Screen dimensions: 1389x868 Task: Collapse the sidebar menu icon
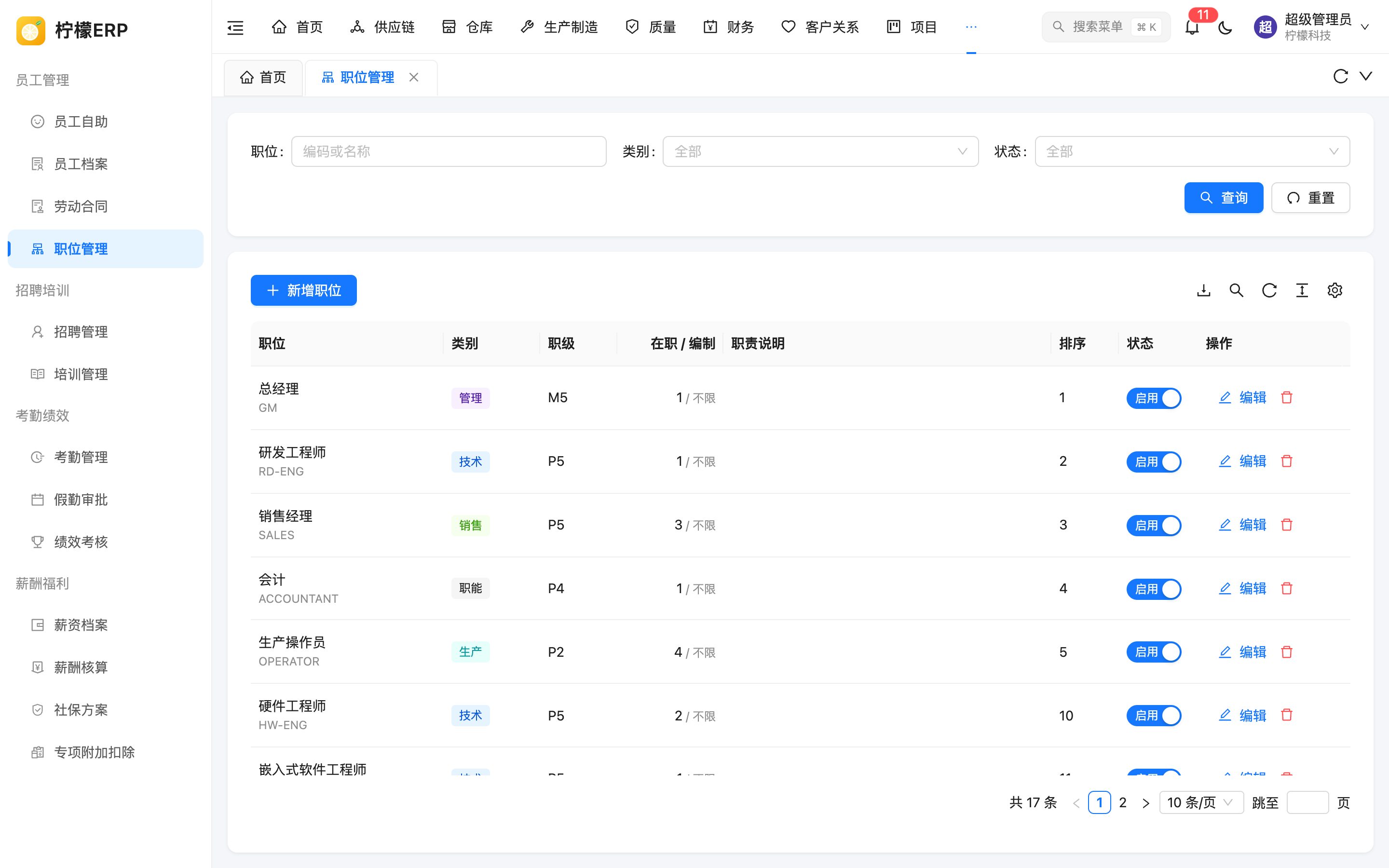[235, 27]
